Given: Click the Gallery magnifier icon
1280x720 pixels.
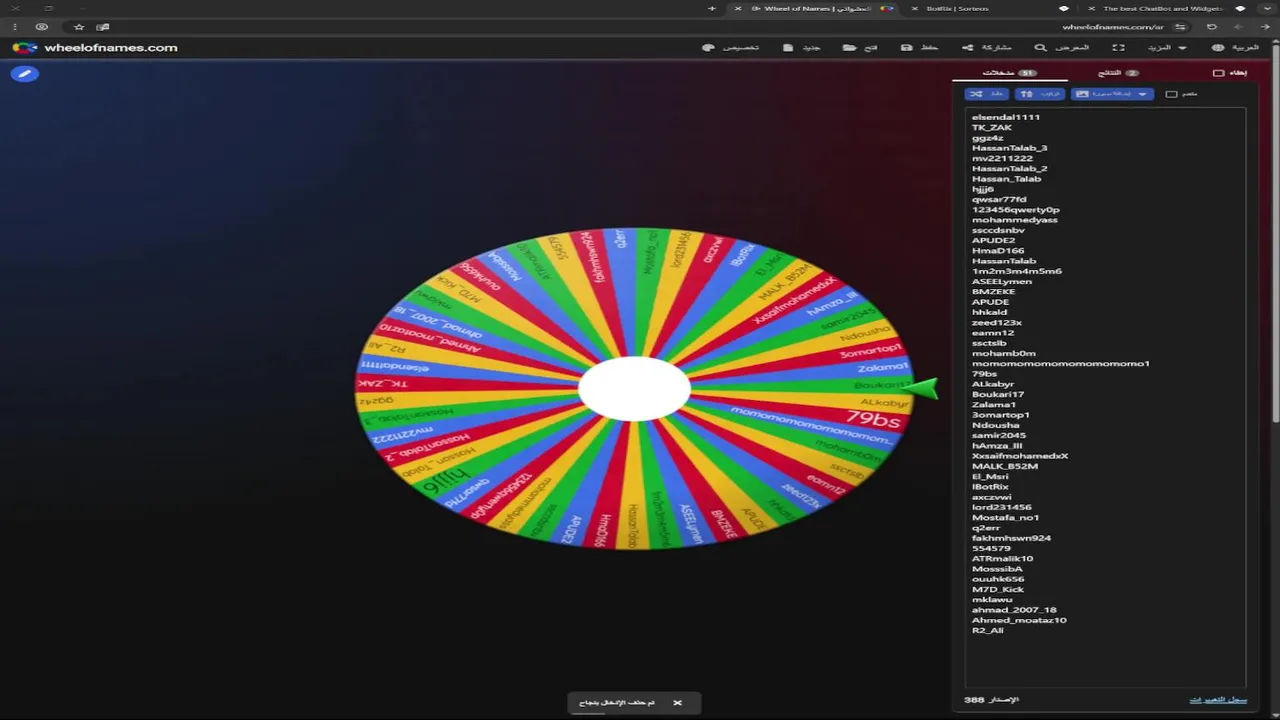Looking at the screenshot, I should [x=1040, y=47].
